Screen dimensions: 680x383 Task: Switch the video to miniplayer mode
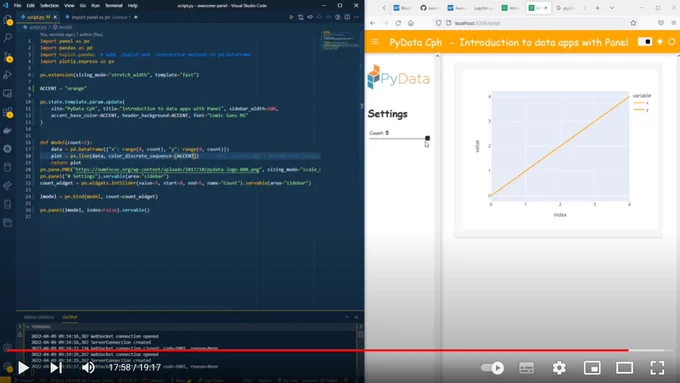point(592,368)
